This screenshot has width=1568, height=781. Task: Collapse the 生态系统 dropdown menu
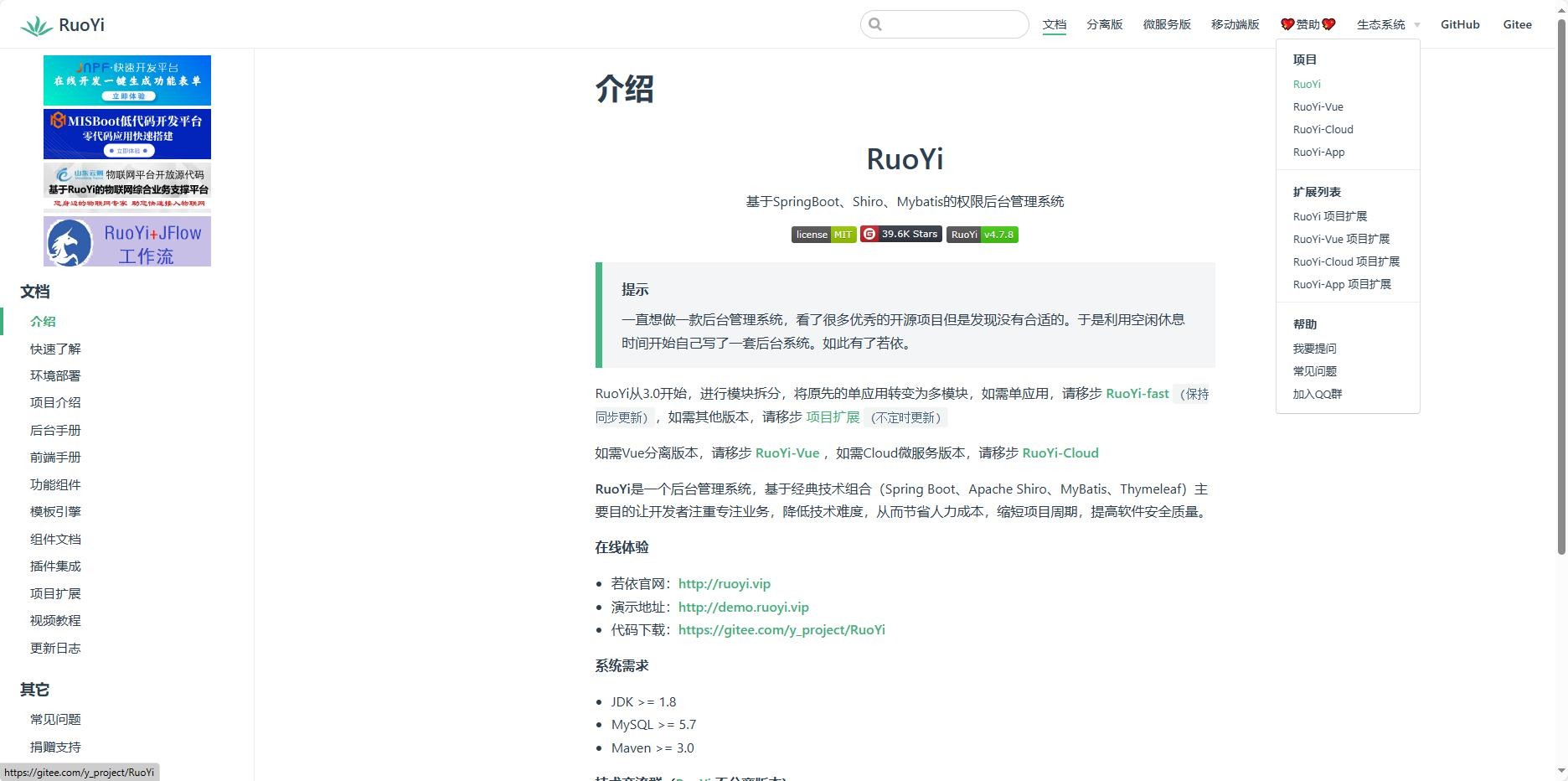tap(1387, 24)
